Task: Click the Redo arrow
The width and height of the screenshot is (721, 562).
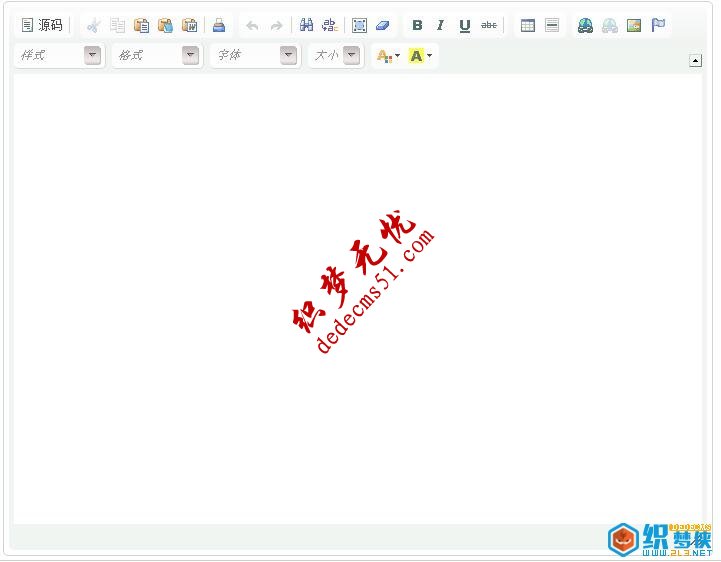Action: (276, 25)
